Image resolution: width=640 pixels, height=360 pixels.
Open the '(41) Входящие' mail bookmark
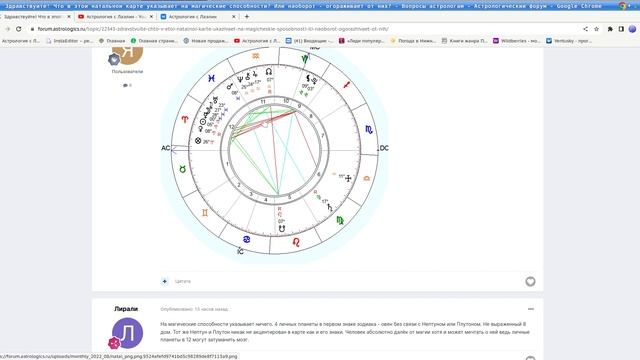point(309,41)
